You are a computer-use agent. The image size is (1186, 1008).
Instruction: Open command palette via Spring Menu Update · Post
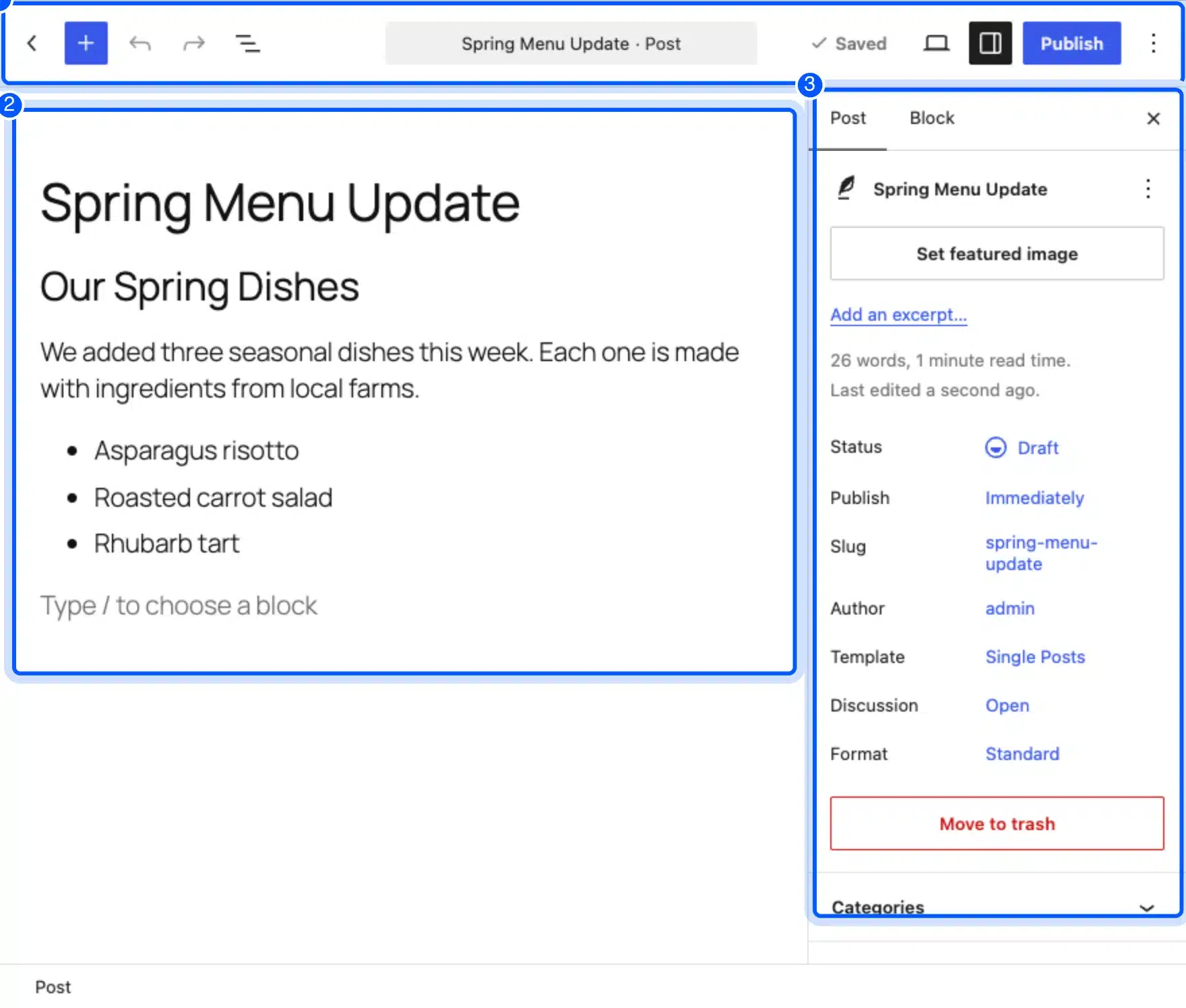[x=571, y=43]
